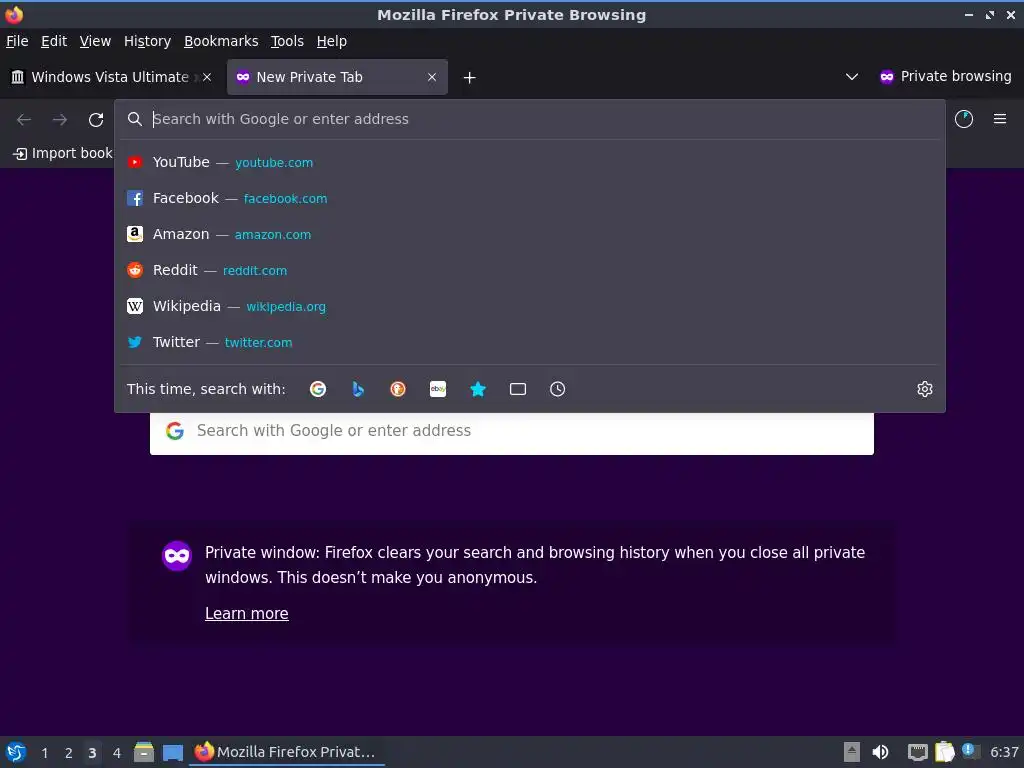Click Mozilla Firefox taskbar window button

(287, 752)
